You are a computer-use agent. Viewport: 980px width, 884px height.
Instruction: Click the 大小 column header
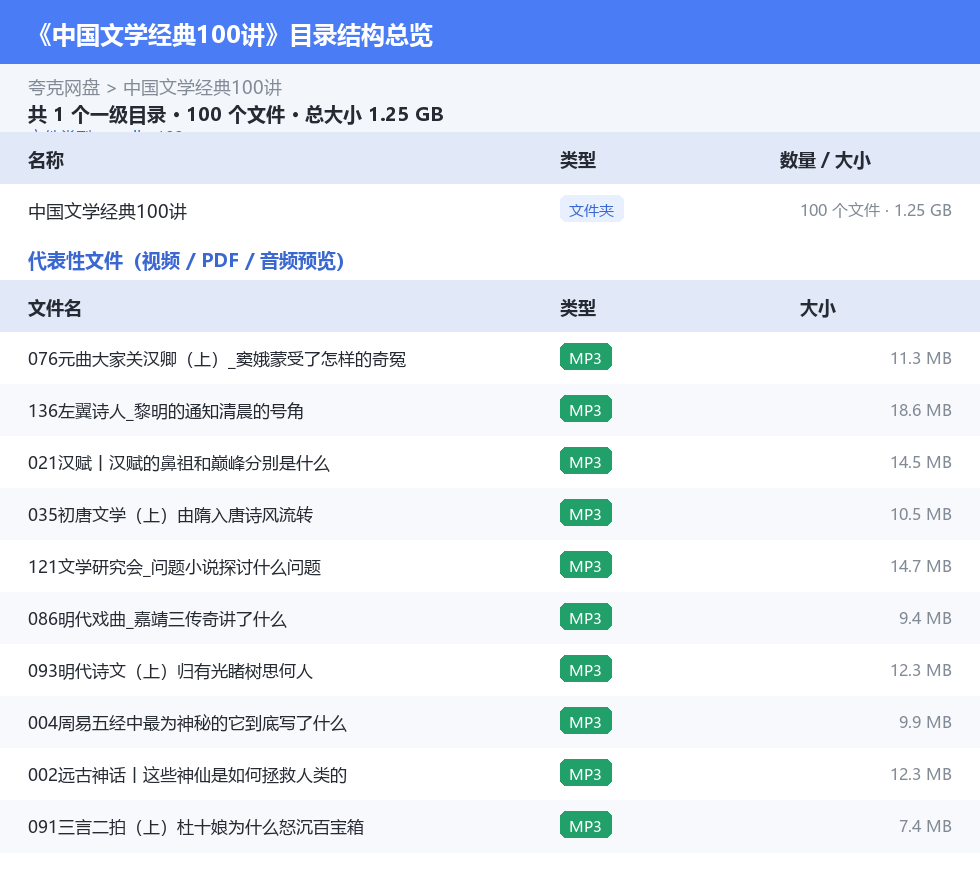(x=818, y=308)
